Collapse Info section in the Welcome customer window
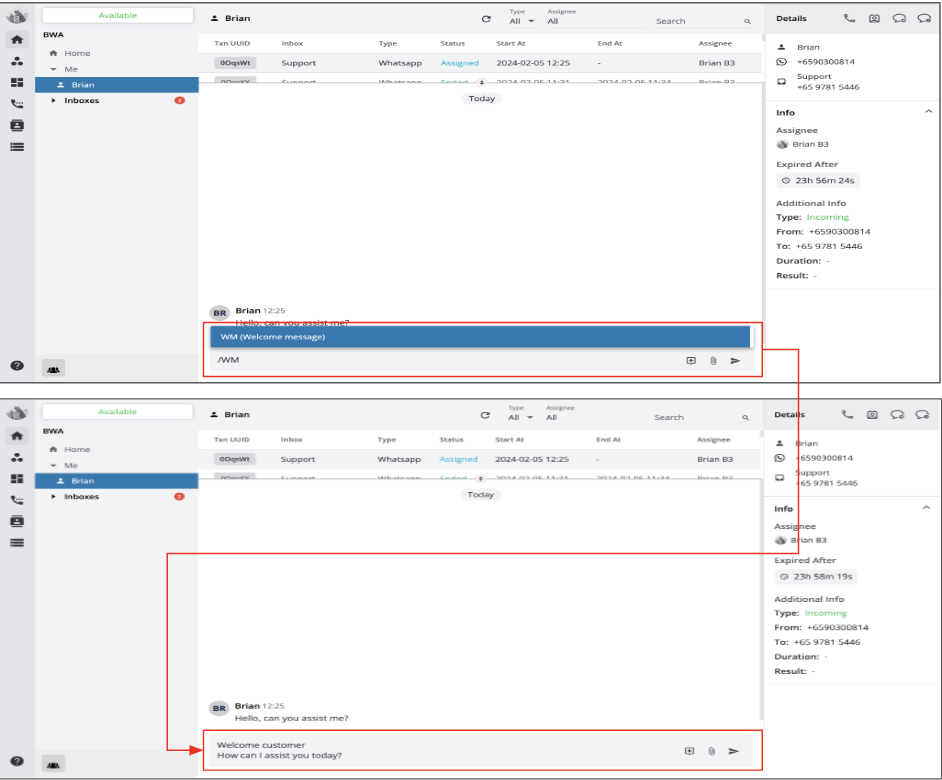The height and width of the screenshot is (780, 942). pos(926,508)
